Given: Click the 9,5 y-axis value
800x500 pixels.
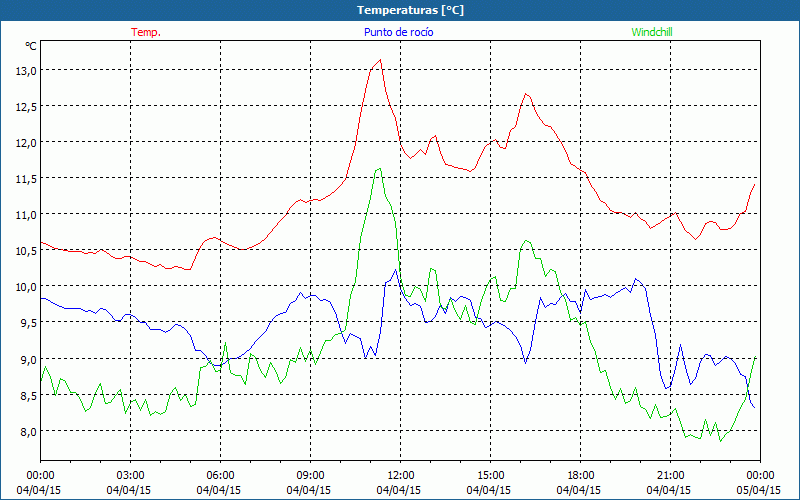Looking at the screenshot, I should (29, 323).
